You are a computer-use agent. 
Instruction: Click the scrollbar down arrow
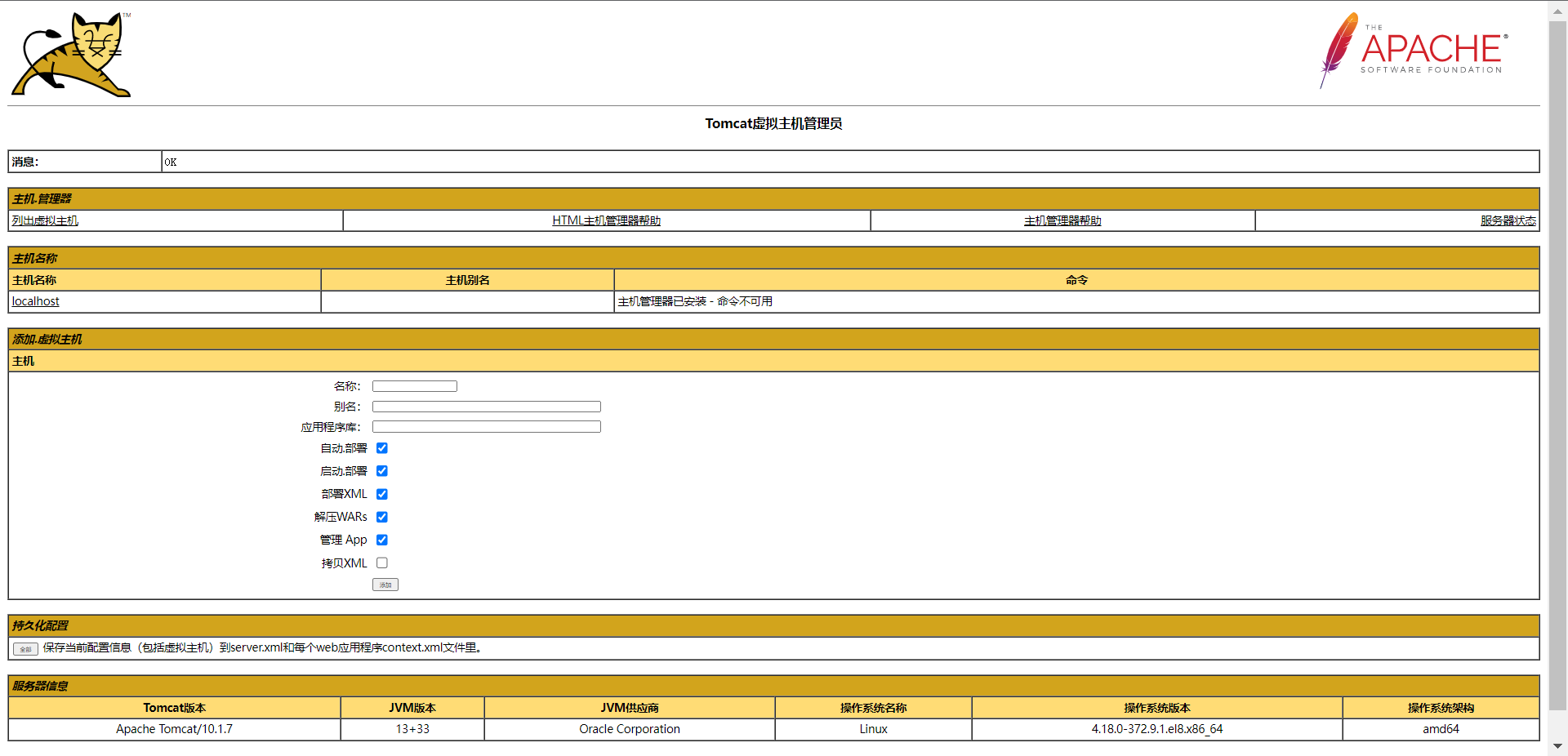(x=1557, y=746)
